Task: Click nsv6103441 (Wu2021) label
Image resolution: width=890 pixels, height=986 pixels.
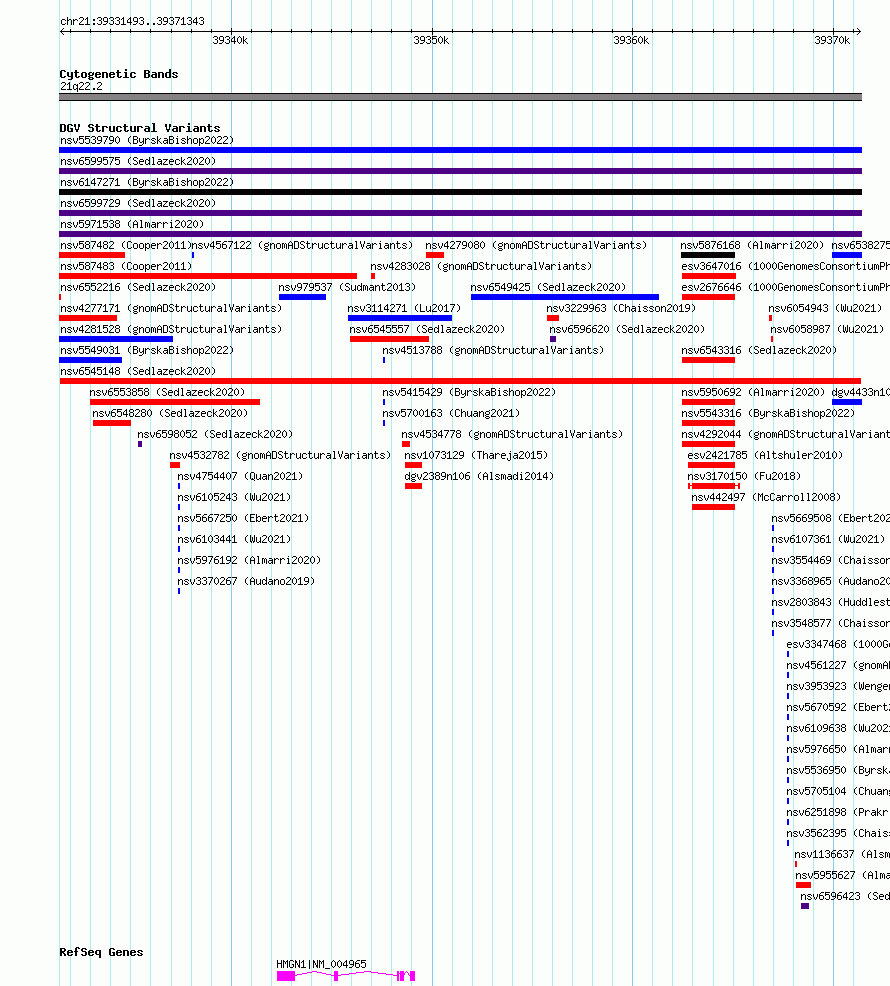Action: 234,539
